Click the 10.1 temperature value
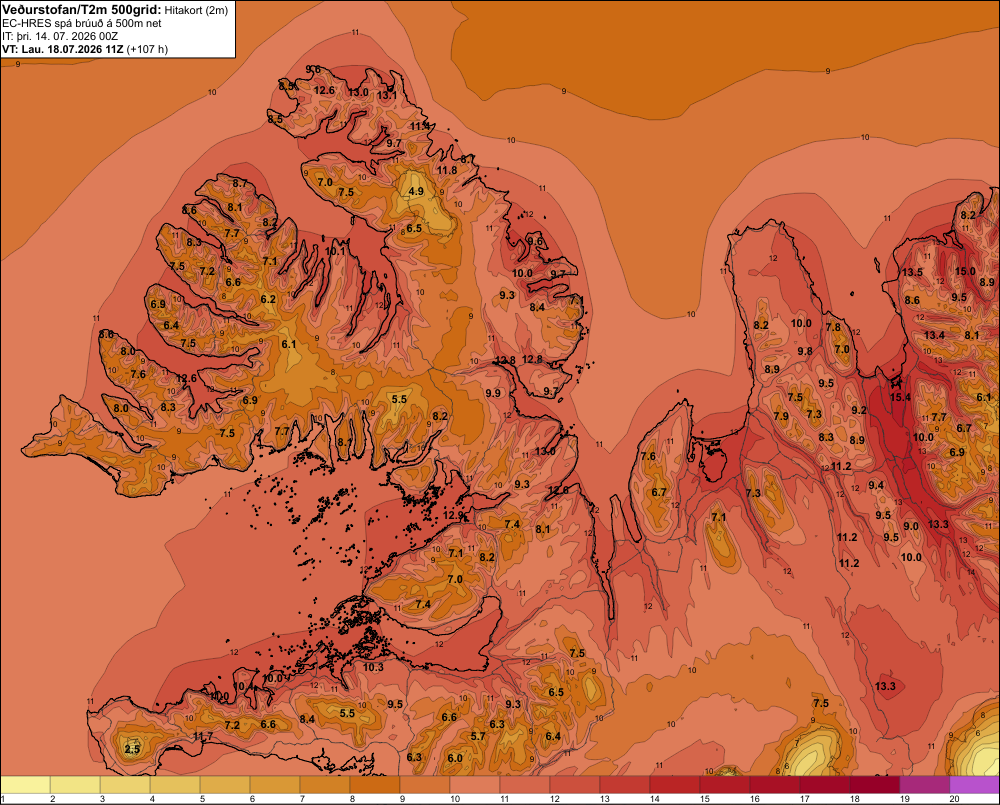Viewport: 1000px width, 805px height. click(x=335, y=251)
